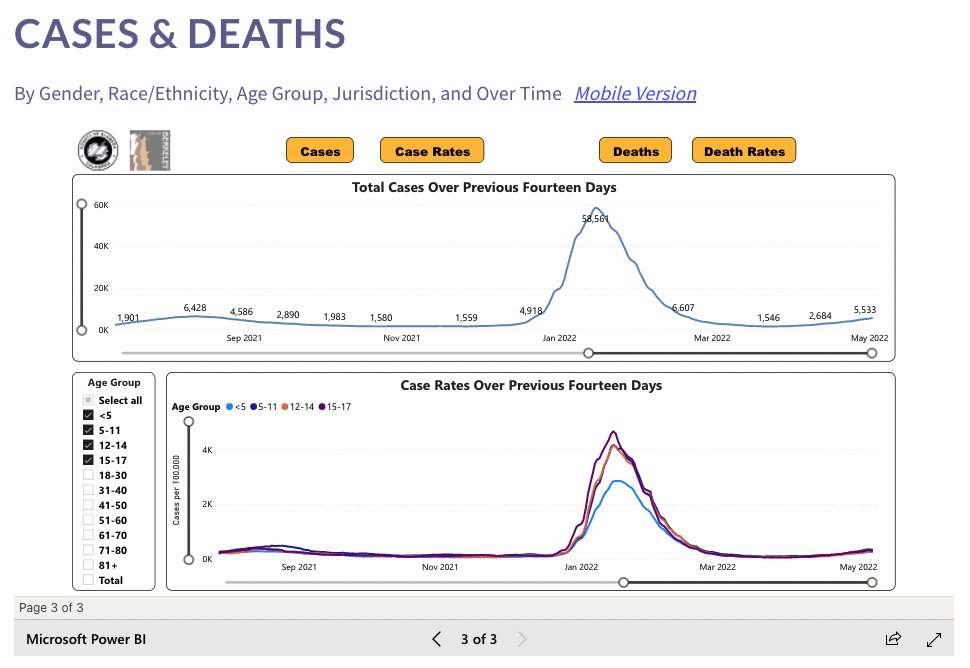Click the Total Cases date range slider handle
Image resolution: width=970 pixels, height=668 pixels.
589,353
